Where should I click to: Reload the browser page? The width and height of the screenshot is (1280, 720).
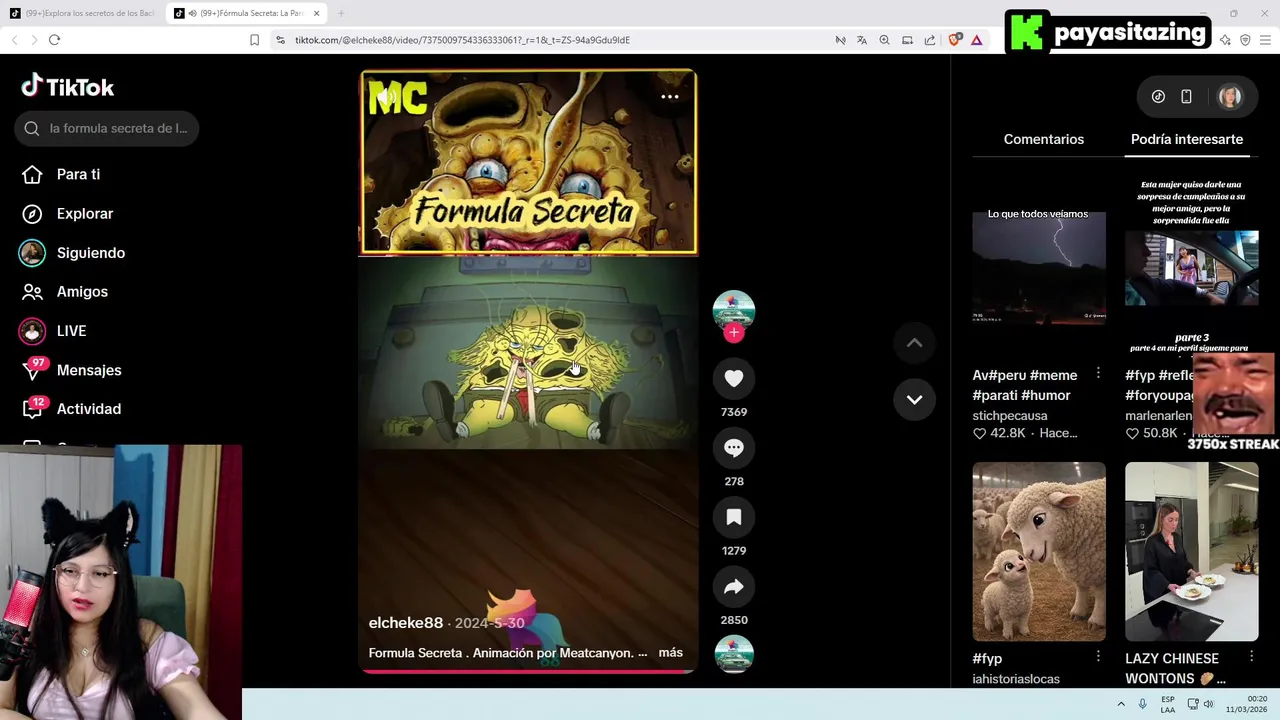click(54, 40)
